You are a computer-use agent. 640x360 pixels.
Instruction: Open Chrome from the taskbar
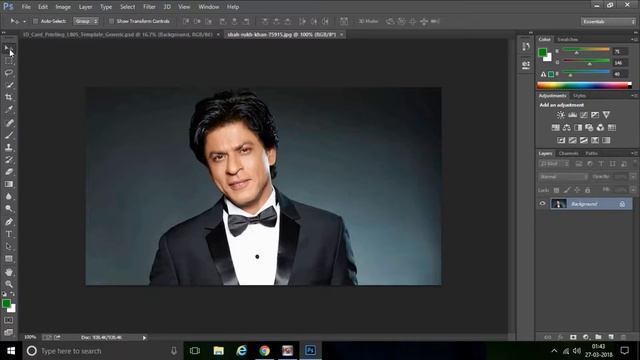click(264, 351)
